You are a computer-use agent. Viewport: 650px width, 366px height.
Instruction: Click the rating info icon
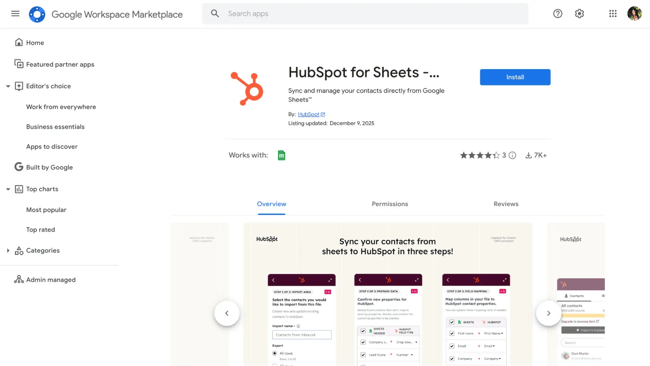(x=512, y=155)
